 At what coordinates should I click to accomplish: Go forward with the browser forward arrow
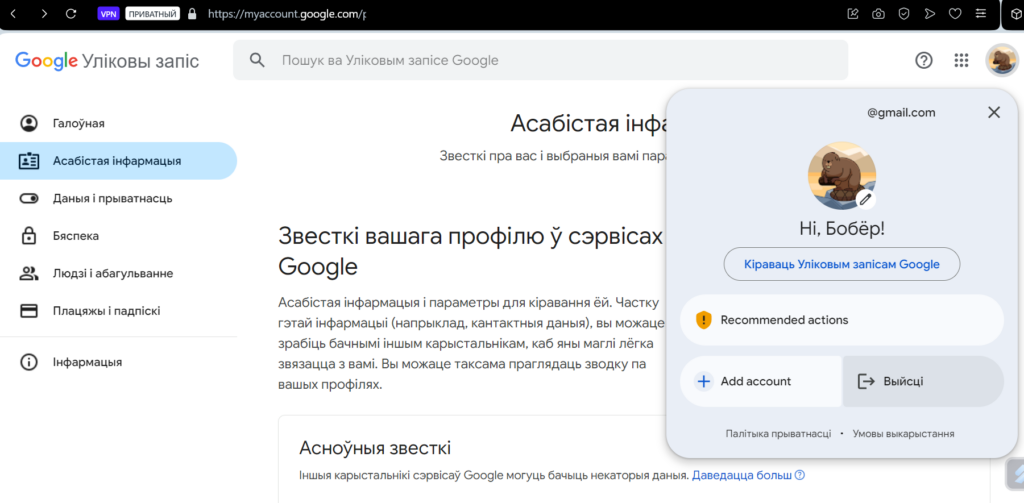[44, 13]
